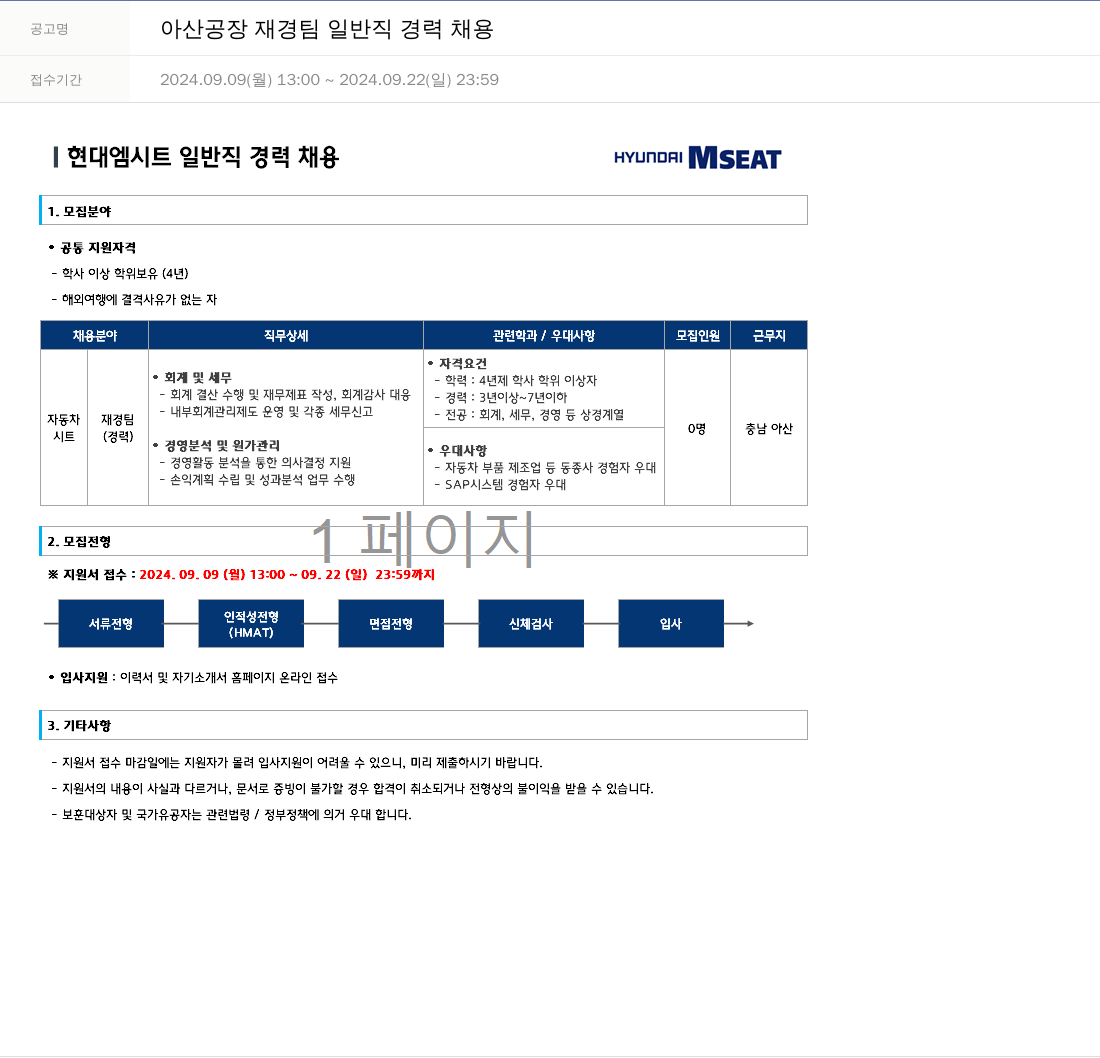Click the '입사' process step box
The width and height of the screenshot is (1100, 1058).
tap(671, 623)
